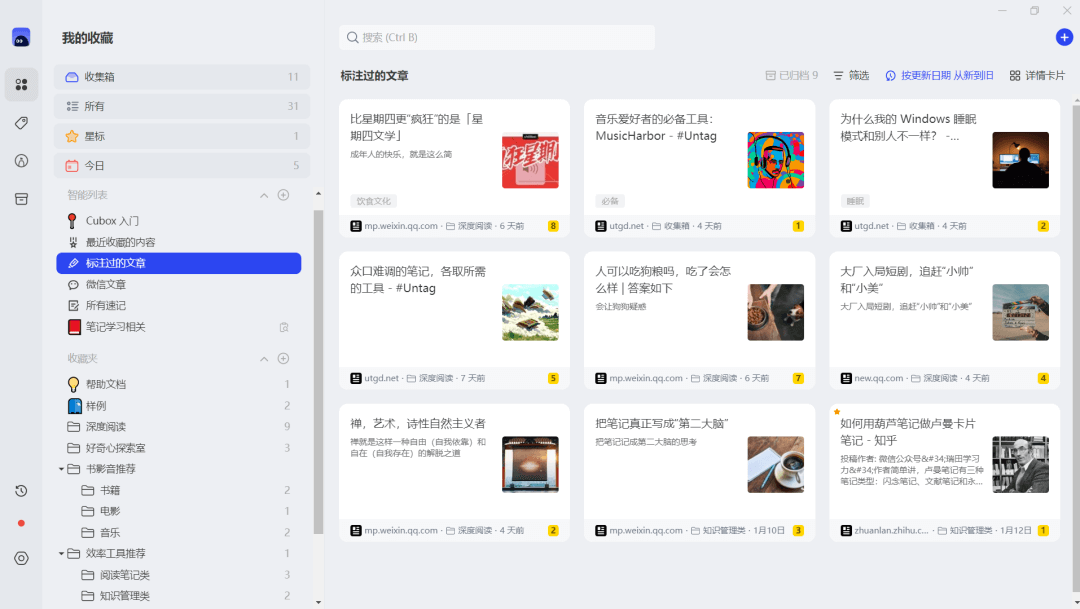Click the blue plus button to add new content
The width and height of the screenshot is (1080, 609).
tap(1062, 37)
